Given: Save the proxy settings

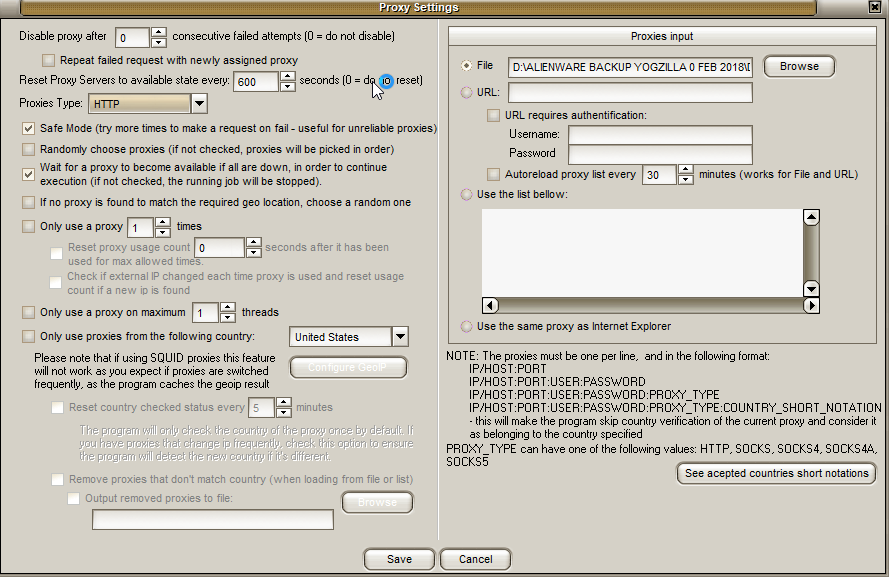Looking at the screenshot, I should point(399,559).
